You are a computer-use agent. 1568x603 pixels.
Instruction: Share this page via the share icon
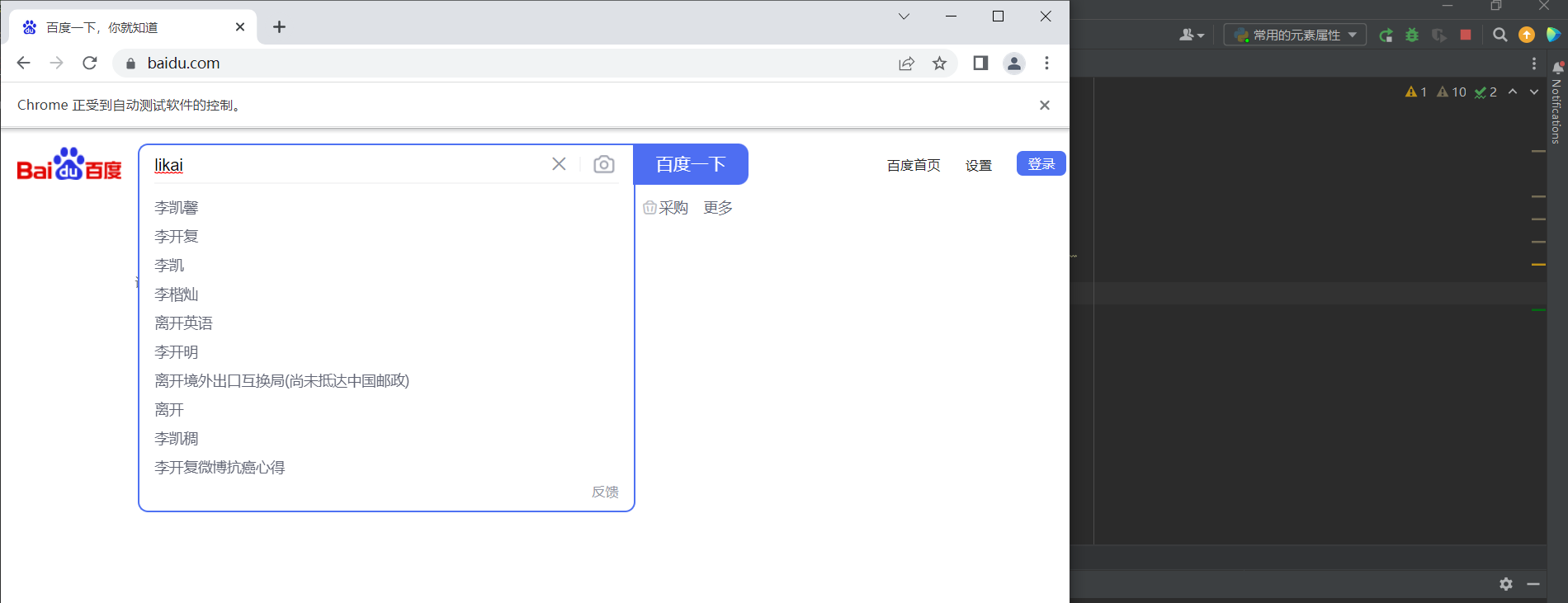coord(906,64)
